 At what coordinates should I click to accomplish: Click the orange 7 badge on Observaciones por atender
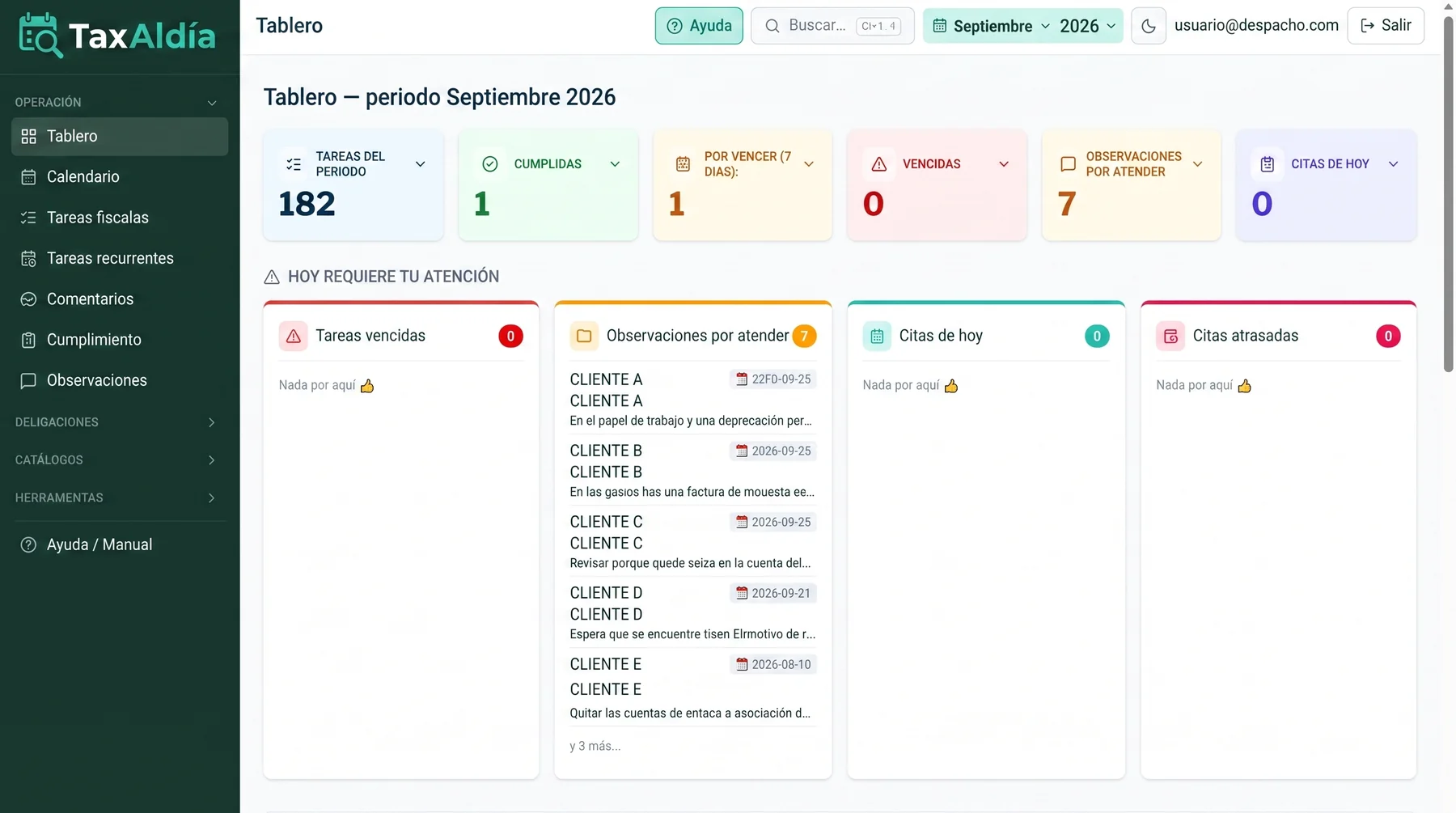coord(804,336)
